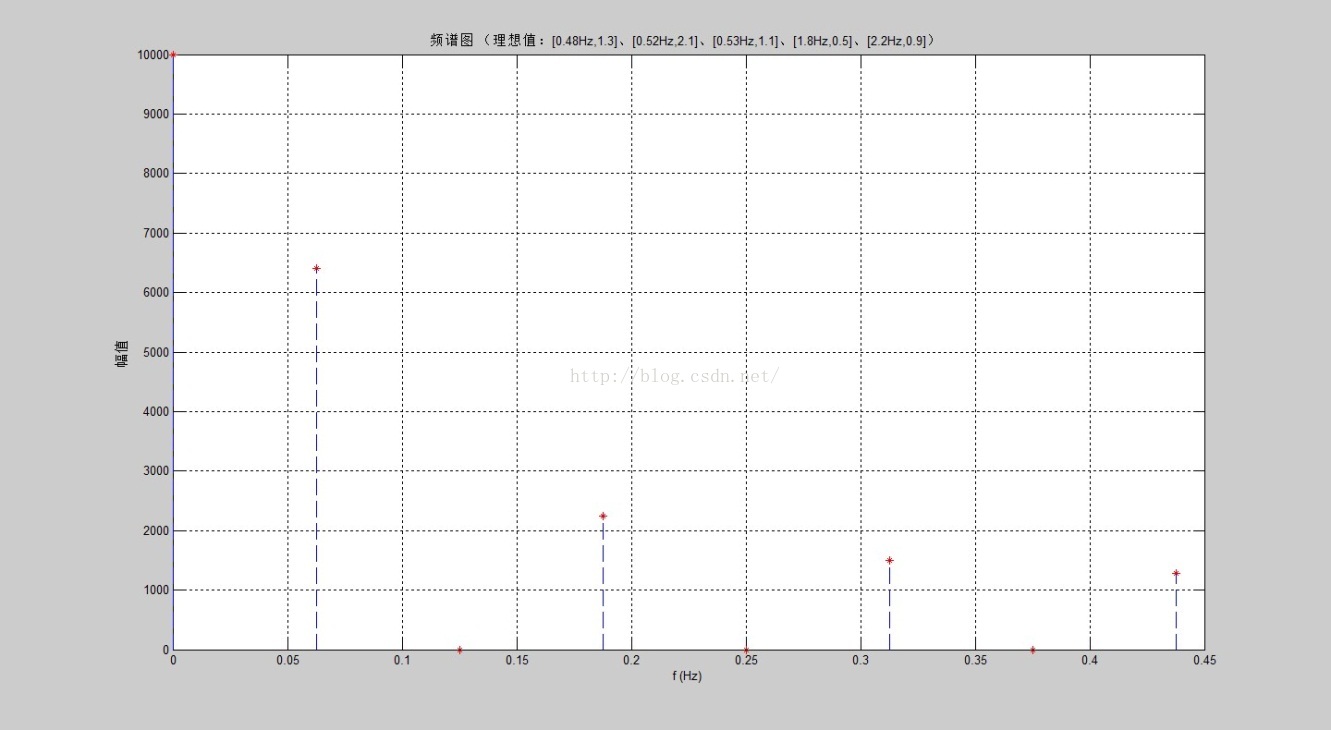This screenshot has width=1331, height=730.
Task: Select the zero-amplitude marker near f=0.375
Action: tap(1032, 650)
